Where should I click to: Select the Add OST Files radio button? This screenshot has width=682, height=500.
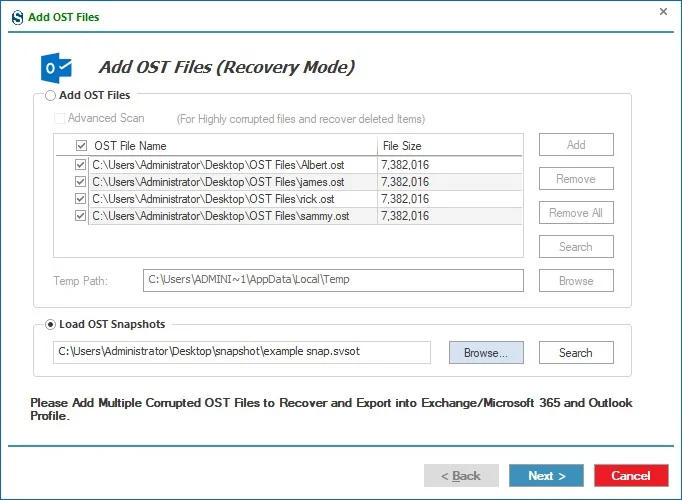[50, 95]
